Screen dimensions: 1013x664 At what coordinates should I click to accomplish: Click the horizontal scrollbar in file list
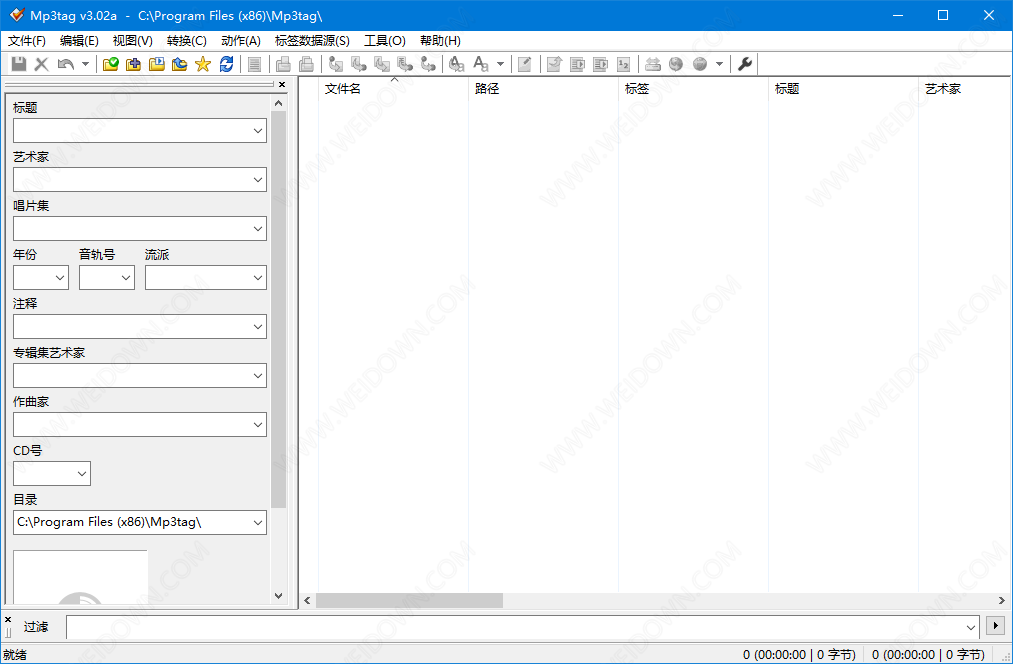coord(410,601)
